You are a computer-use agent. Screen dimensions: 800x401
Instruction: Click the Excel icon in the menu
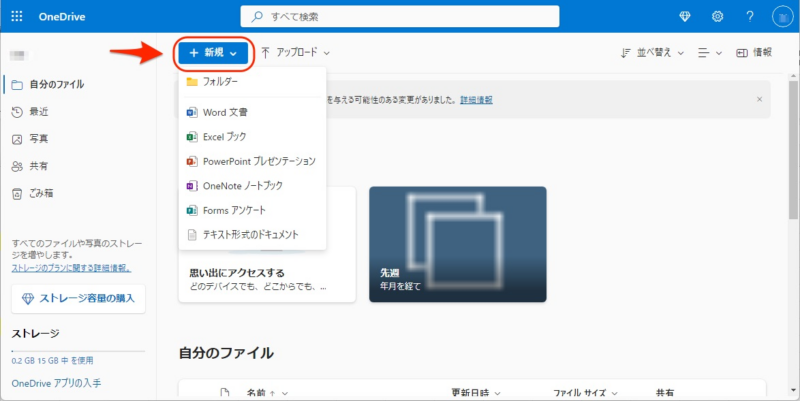(192, 137)
